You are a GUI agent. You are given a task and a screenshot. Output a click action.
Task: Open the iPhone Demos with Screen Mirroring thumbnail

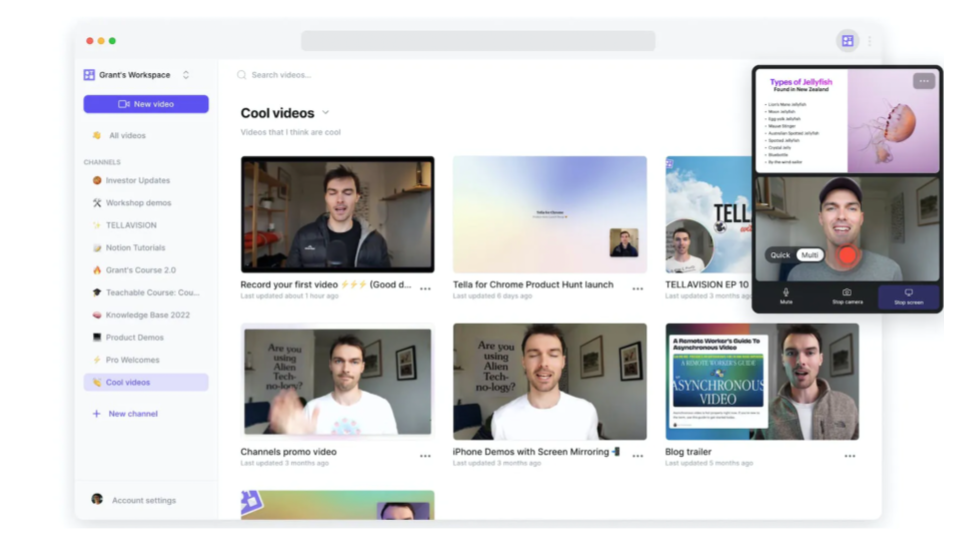click(550, 382)
